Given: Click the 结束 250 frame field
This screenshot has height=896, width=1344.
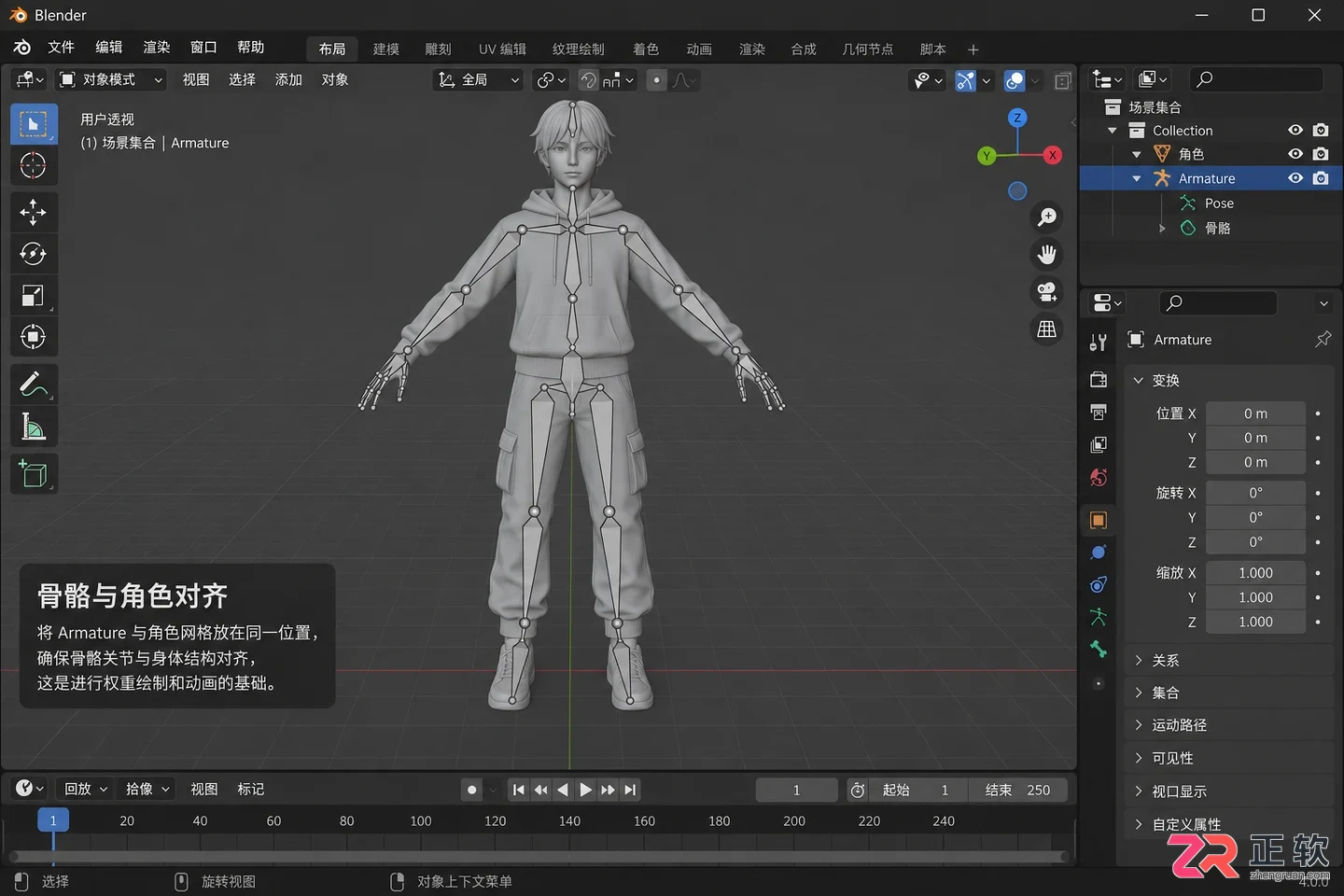Looking at the screenshot, I should (x=1017, y=791).
